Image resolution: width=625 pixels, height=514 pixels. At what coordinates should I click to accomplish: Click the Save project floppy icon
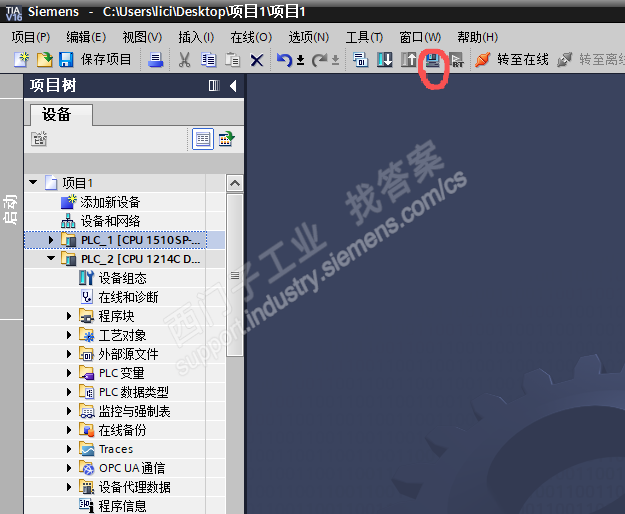[66, 60]
